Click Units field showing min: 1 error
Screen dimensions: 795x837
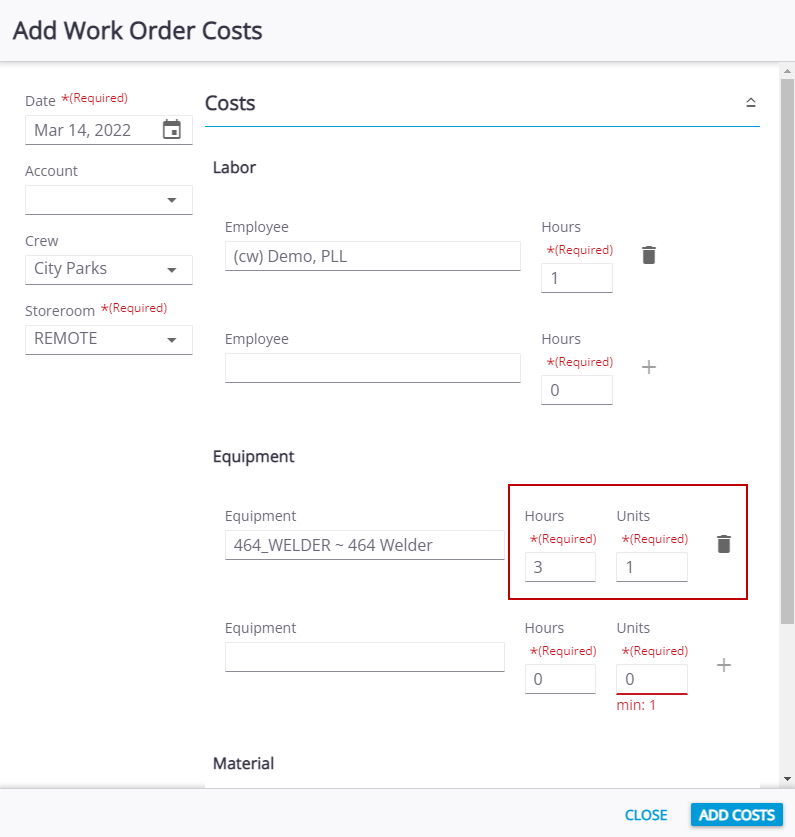pyautogui.click(x=652, y=679)
